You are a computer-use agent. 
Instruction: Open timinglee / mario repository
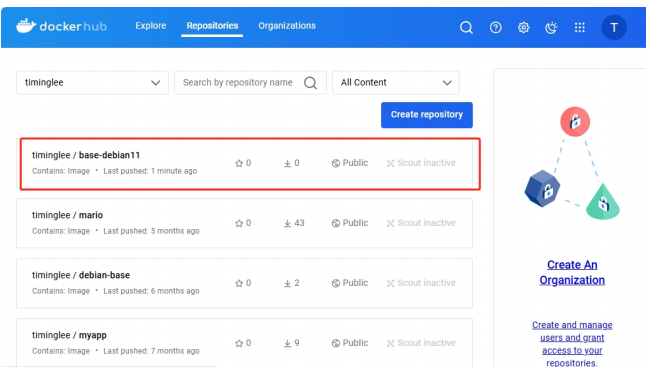click(67, 215)
